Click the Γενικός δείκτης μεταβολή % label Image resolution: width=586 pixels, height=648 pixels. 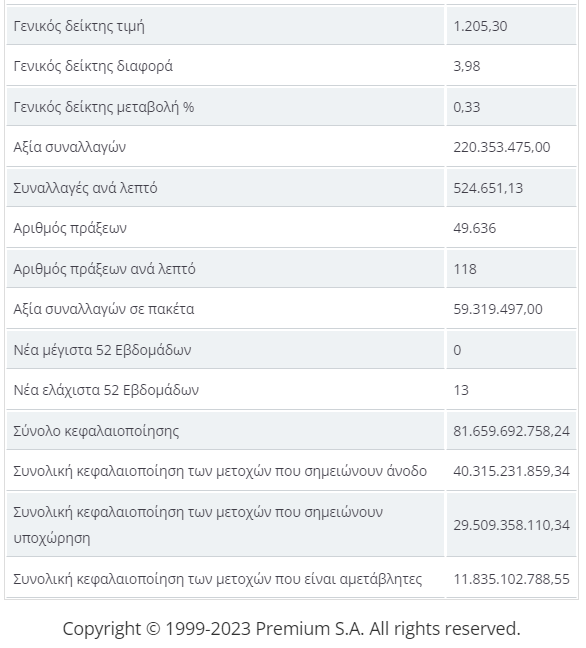point(104,107)
